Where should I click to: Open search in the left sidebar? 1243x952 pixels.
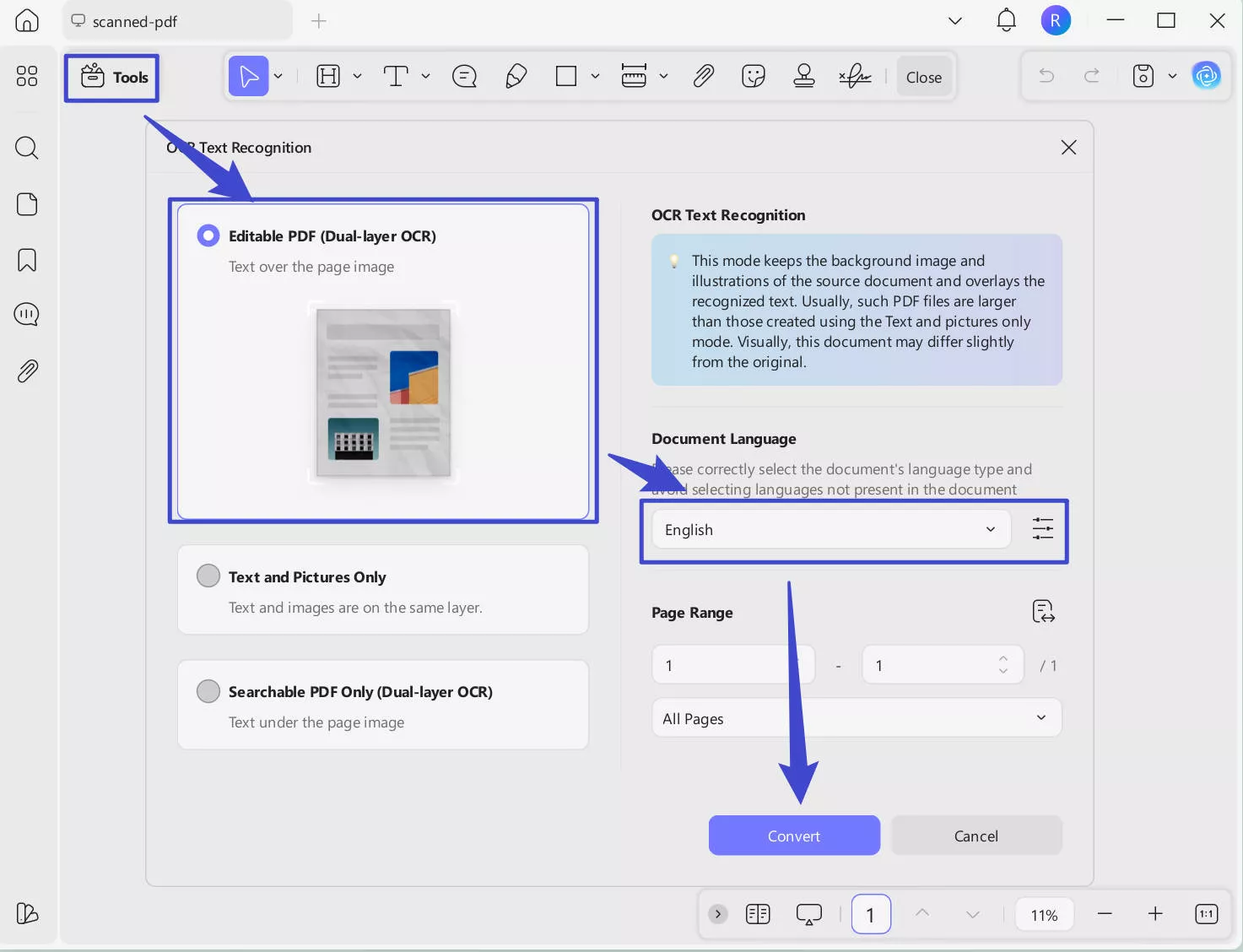pos(26,148)
